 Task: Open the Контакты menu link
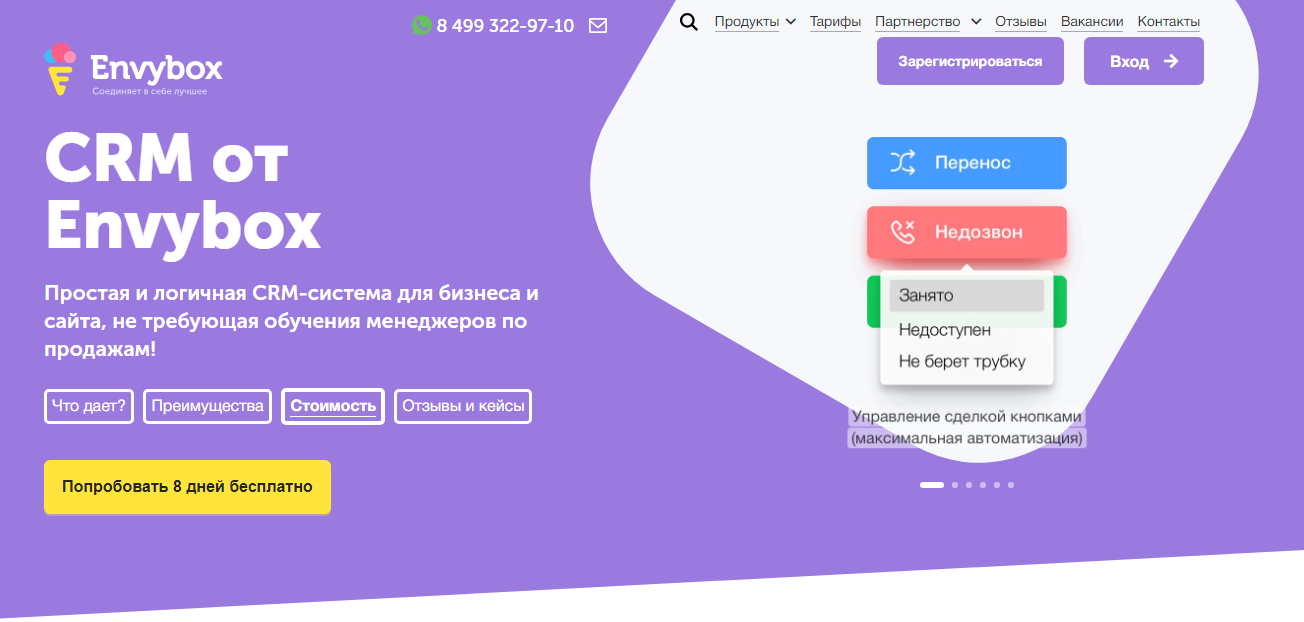1169,21
